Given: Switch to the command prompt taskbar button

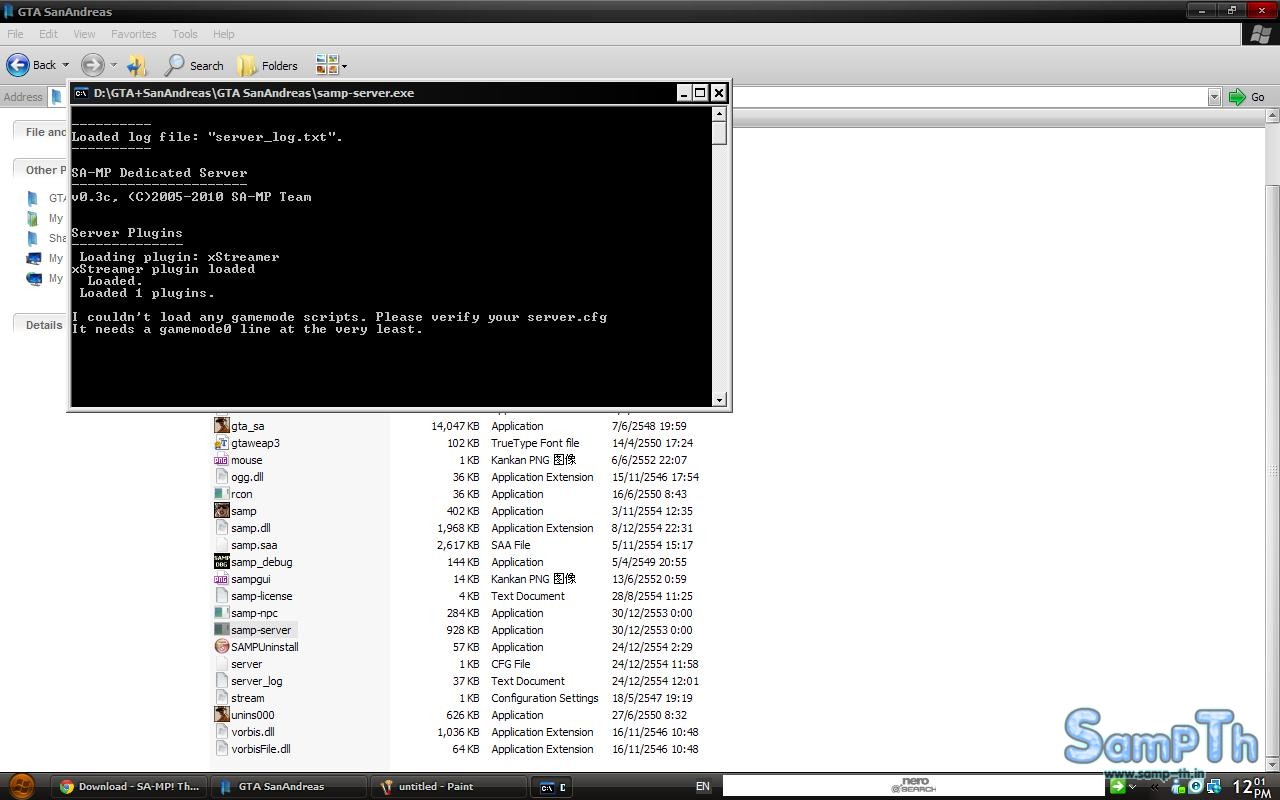Looking at the screenshot, I should click(x=552, y=787).
